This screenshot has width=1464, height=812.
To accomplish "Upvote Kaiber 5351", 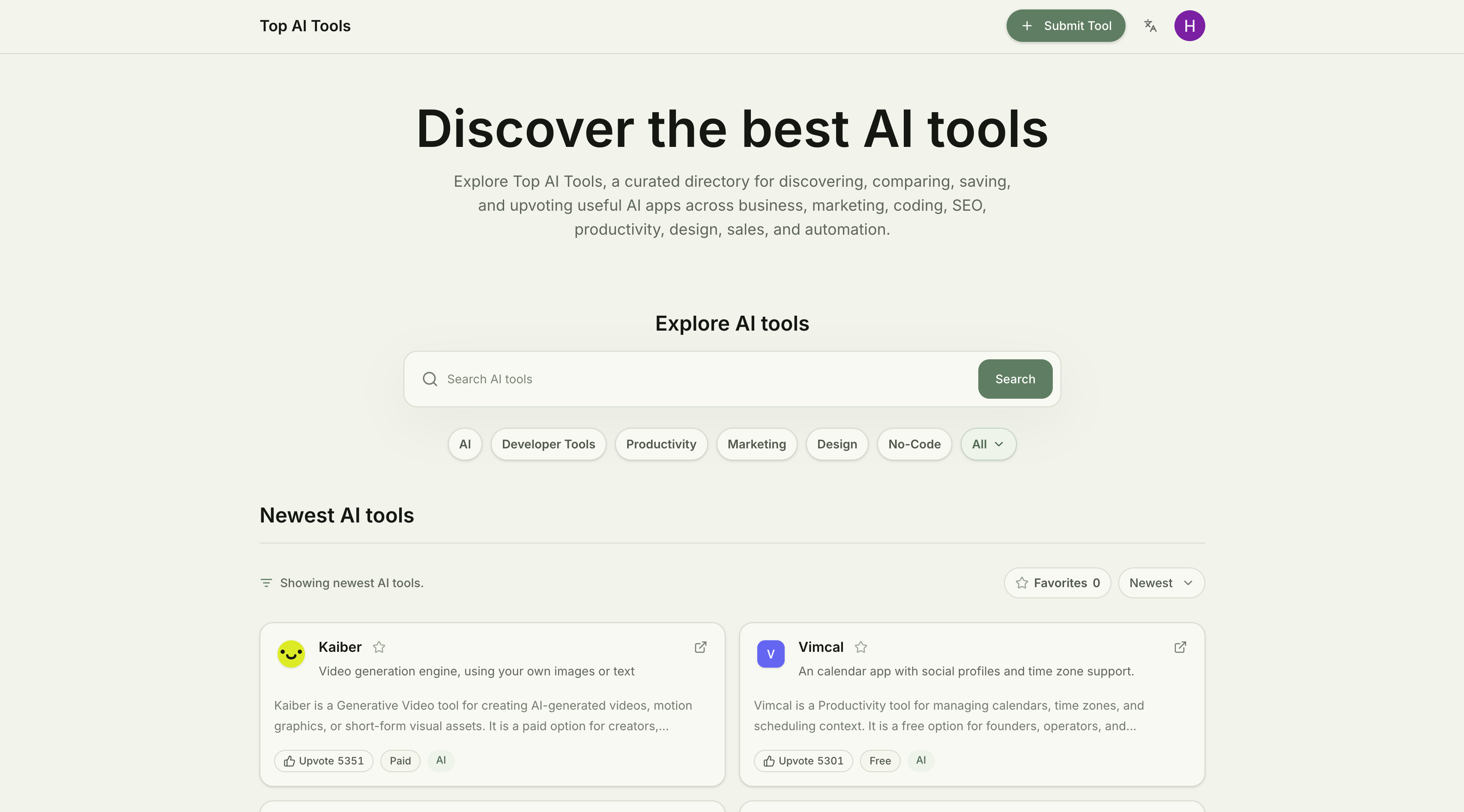I will [323, 761].
